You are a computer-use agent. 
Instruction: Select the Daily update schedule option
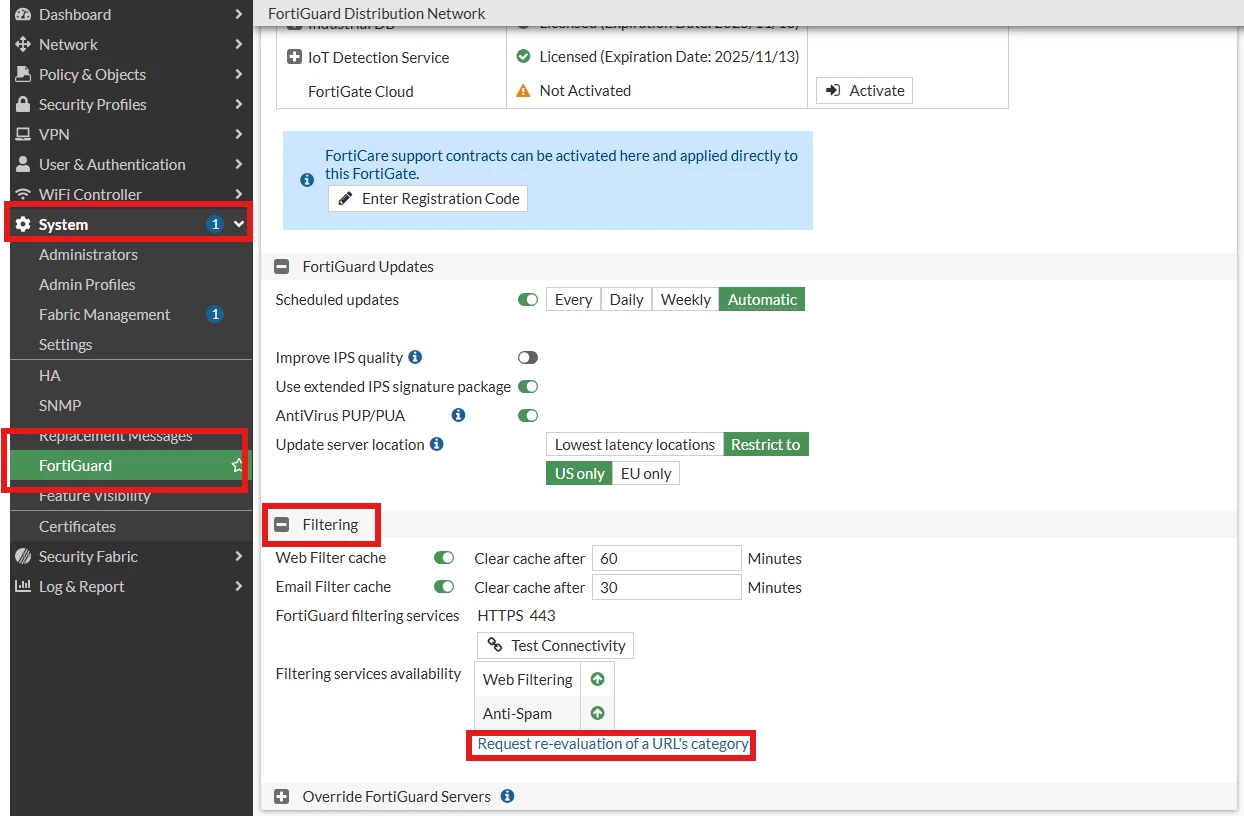pyautogui.click(x=627, y=299)
